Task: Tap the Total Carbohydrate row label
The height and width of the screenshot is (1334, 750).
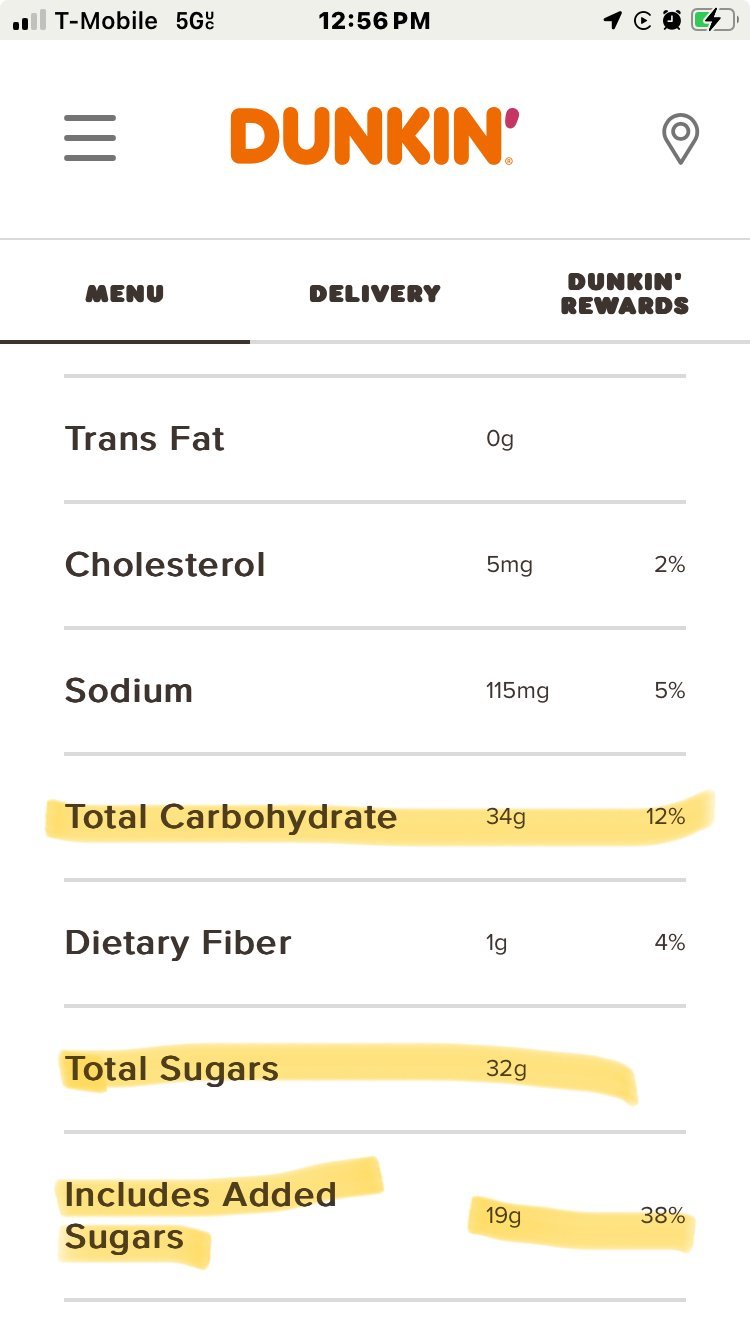Action: (x=231, y=817)
